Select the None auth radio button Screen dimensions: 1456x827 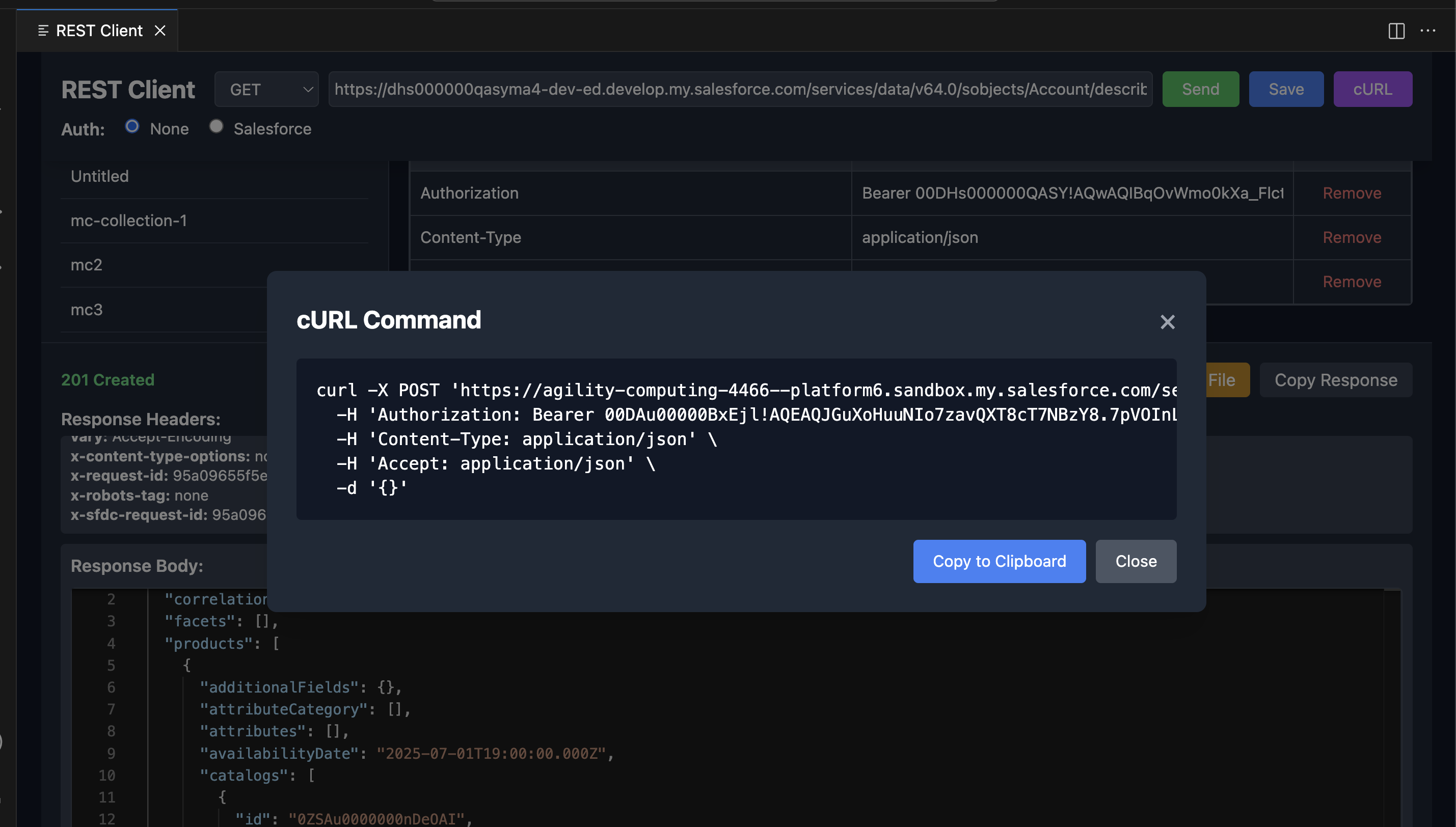[x=132, y=127]
